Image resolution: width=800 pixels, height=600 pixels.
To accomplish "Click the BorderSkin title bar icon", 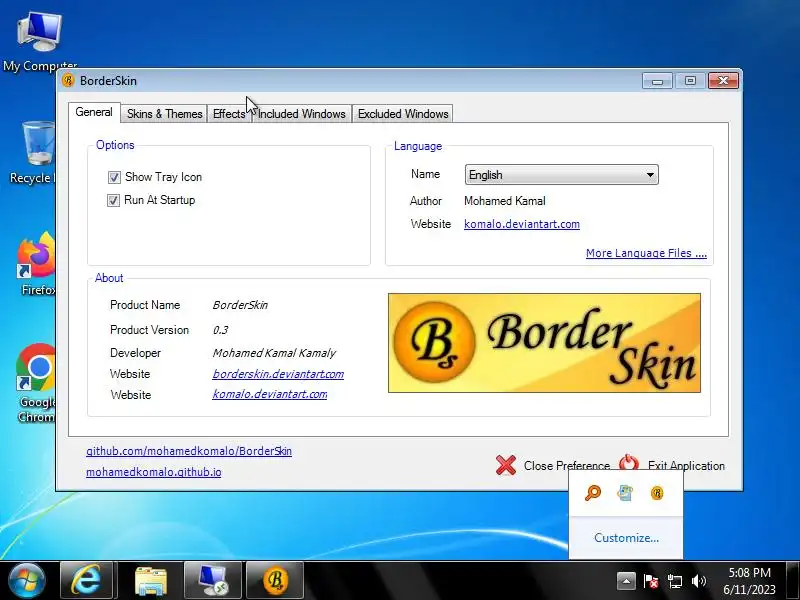I will pyautogui.click(x=68, y=81).
